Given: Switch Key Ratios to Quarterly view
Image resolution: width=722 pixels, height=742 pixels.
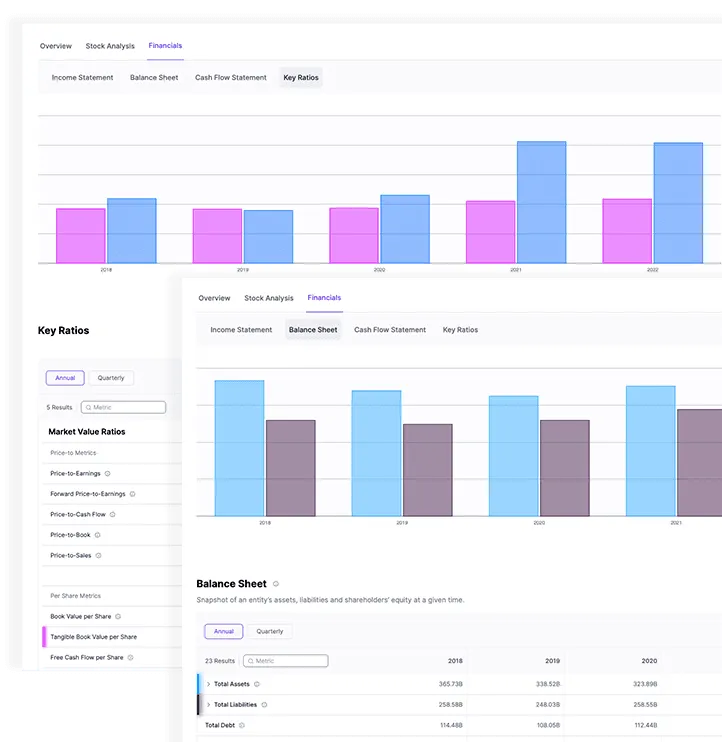Looking at the screenshot, I should click(x=111, y=378).
